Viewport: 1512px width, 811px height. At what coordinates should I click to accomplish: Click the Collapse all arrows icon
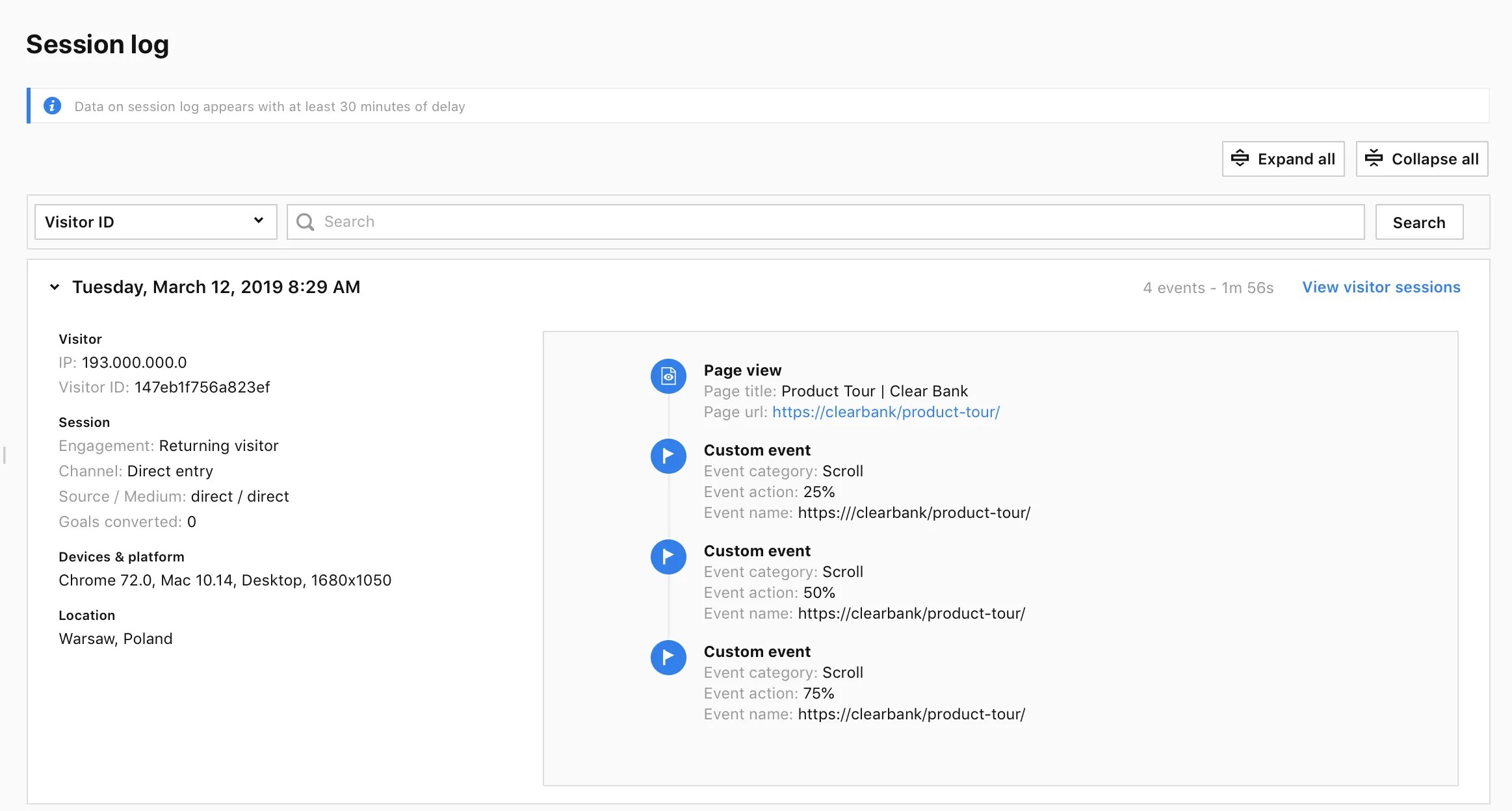(1374, 159)
